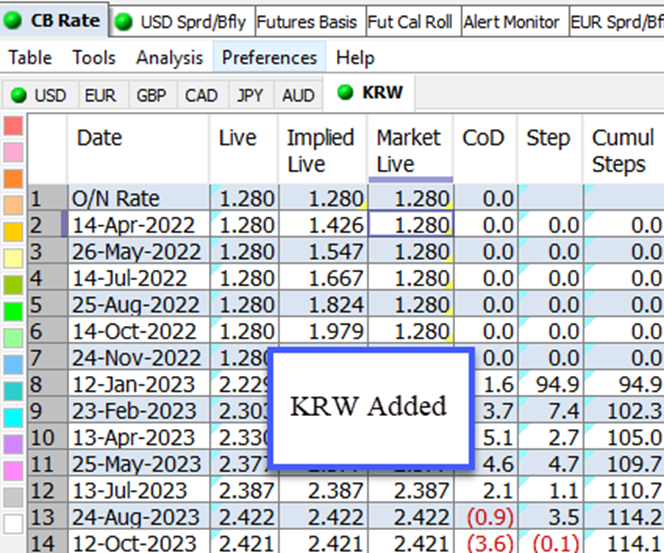
Task: Pick the bright green color swatch
Action: click(13, 312)
